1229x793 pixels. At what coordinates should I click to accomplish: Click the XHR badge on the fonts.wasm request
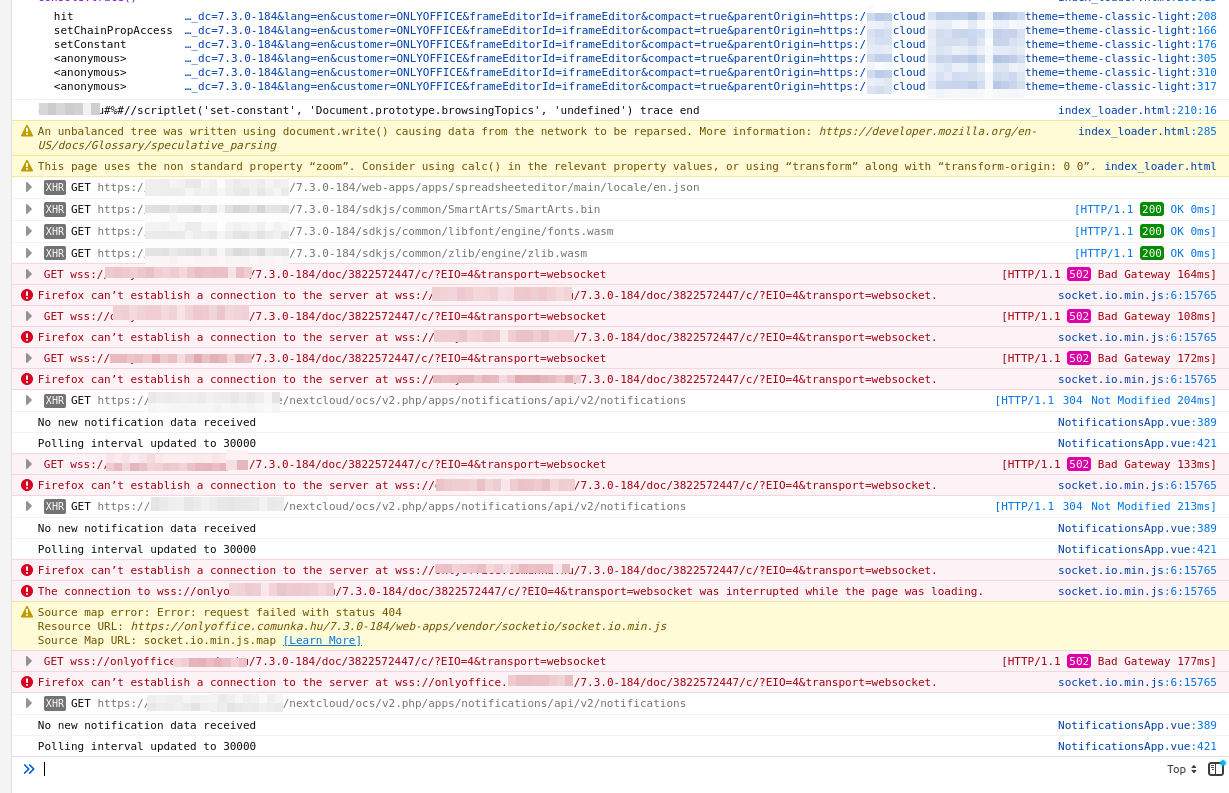tap(55, 231)
